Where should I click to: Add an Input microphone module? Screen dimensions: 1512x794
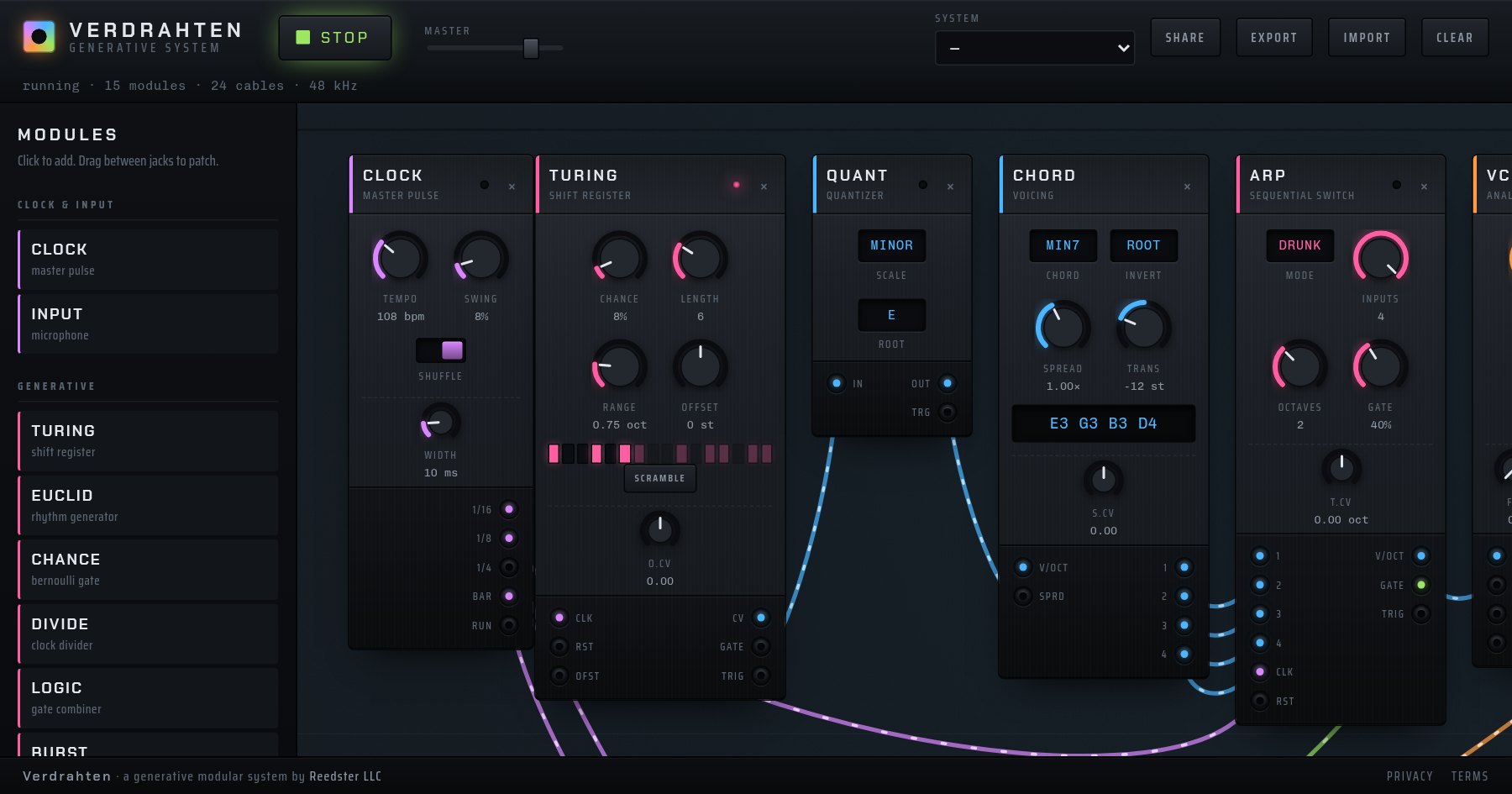(x=148, y=323)
